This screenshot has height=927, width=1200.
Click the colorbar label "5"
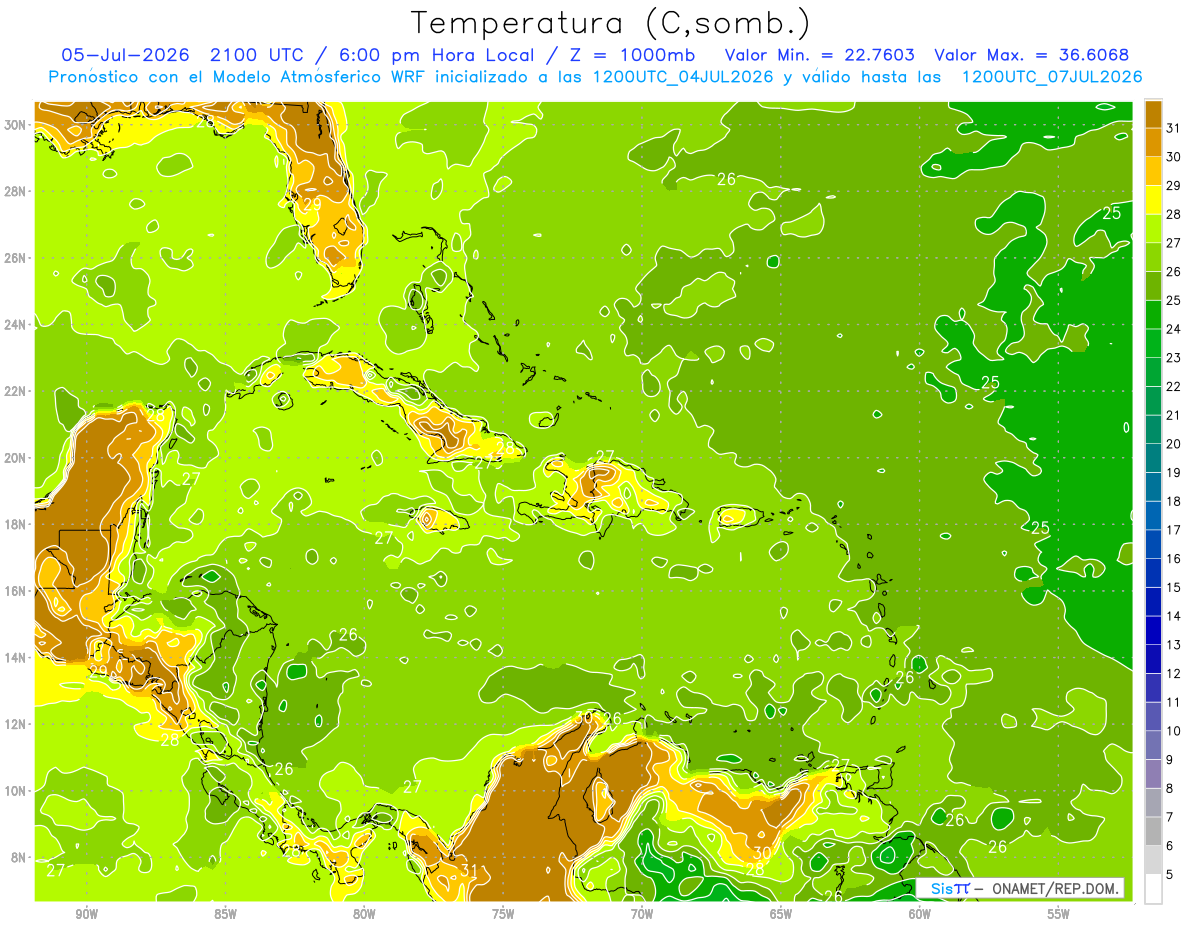coord(1170,874)
